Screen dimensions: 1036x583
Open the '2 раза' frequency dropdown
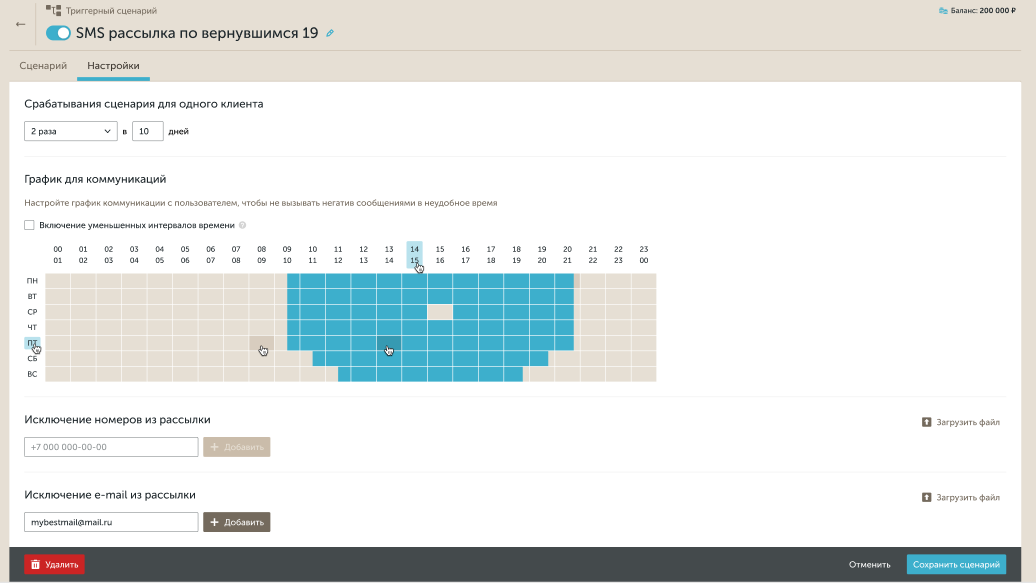click(70, 131)
